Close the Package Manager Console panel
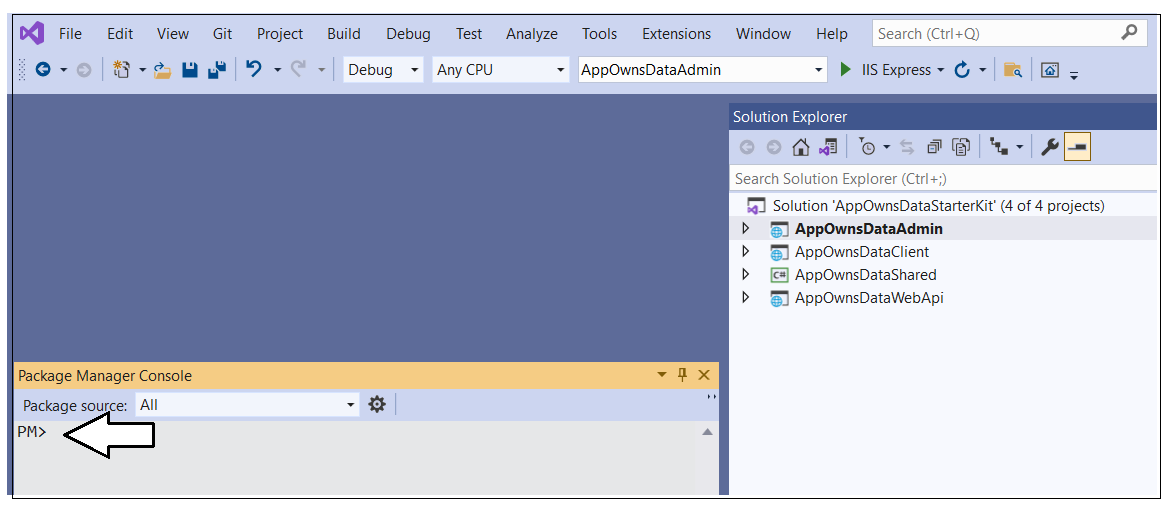Image resolution: width=1176 pixels, height=517 pixels. [704, 375]
